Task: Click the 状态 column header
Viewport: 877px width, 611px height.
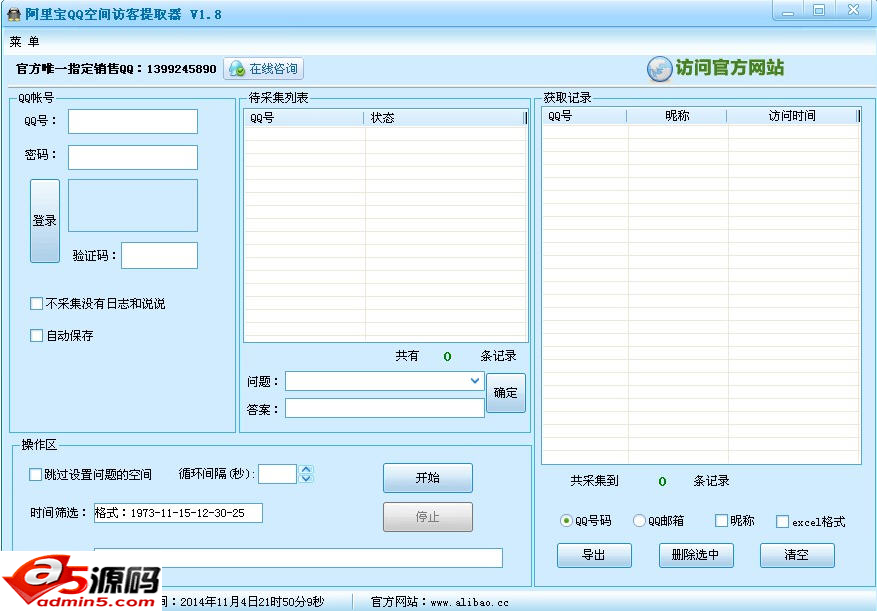Action: click(445, 118)
